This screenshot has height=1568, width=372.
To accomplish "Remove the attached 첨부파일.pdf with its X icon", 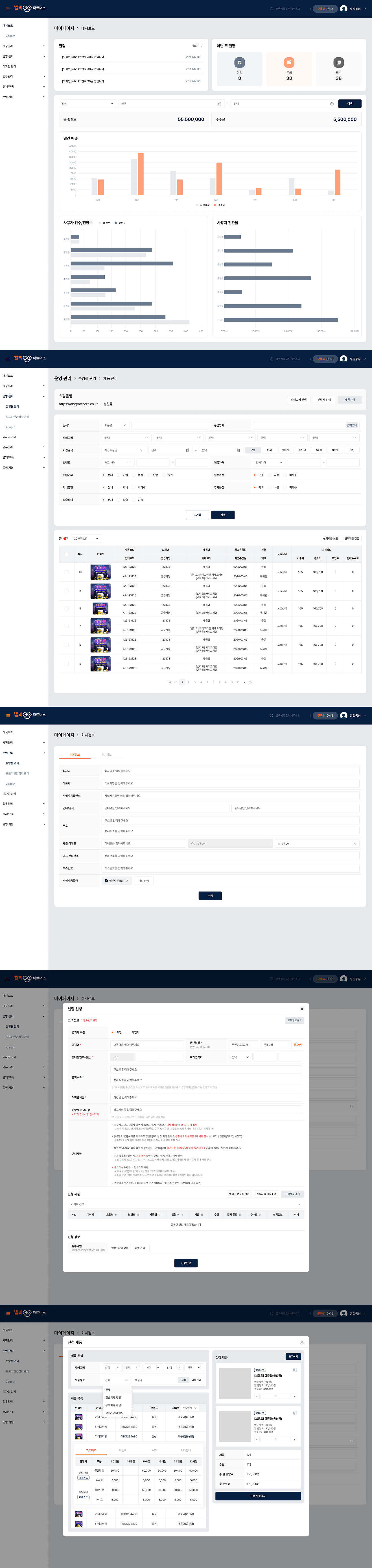I will [127, 880].
